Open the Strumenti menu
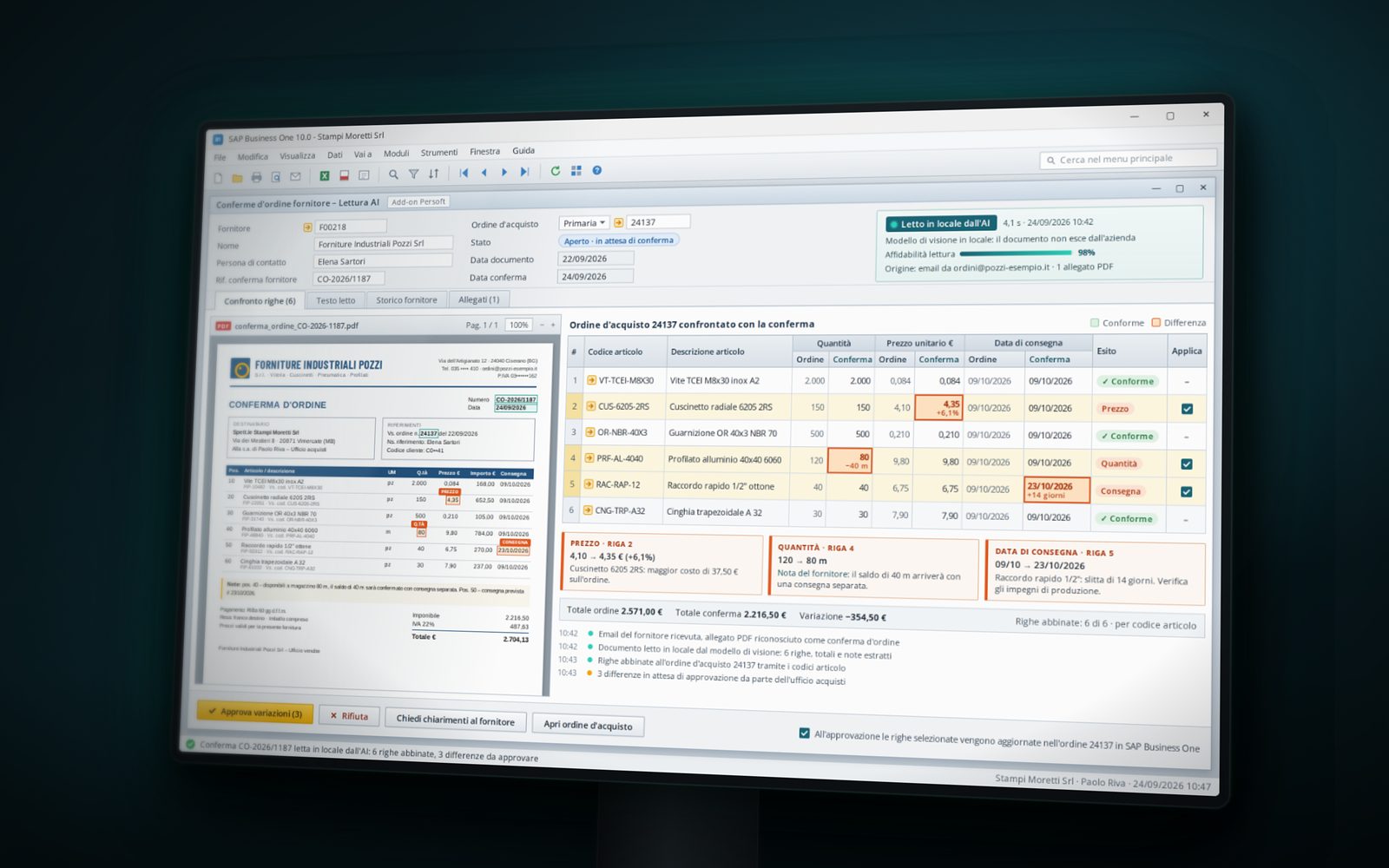This screenshot has width=1389, height=868. (439, 153)
